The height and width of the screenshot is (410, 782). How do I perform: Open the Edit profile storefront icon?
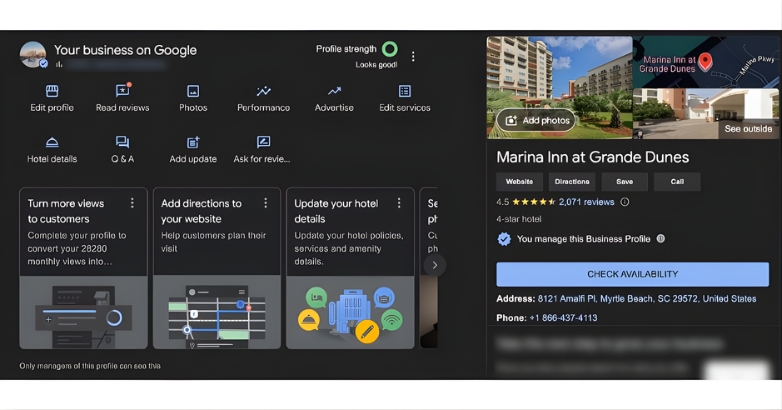click(x=52, y=91)
